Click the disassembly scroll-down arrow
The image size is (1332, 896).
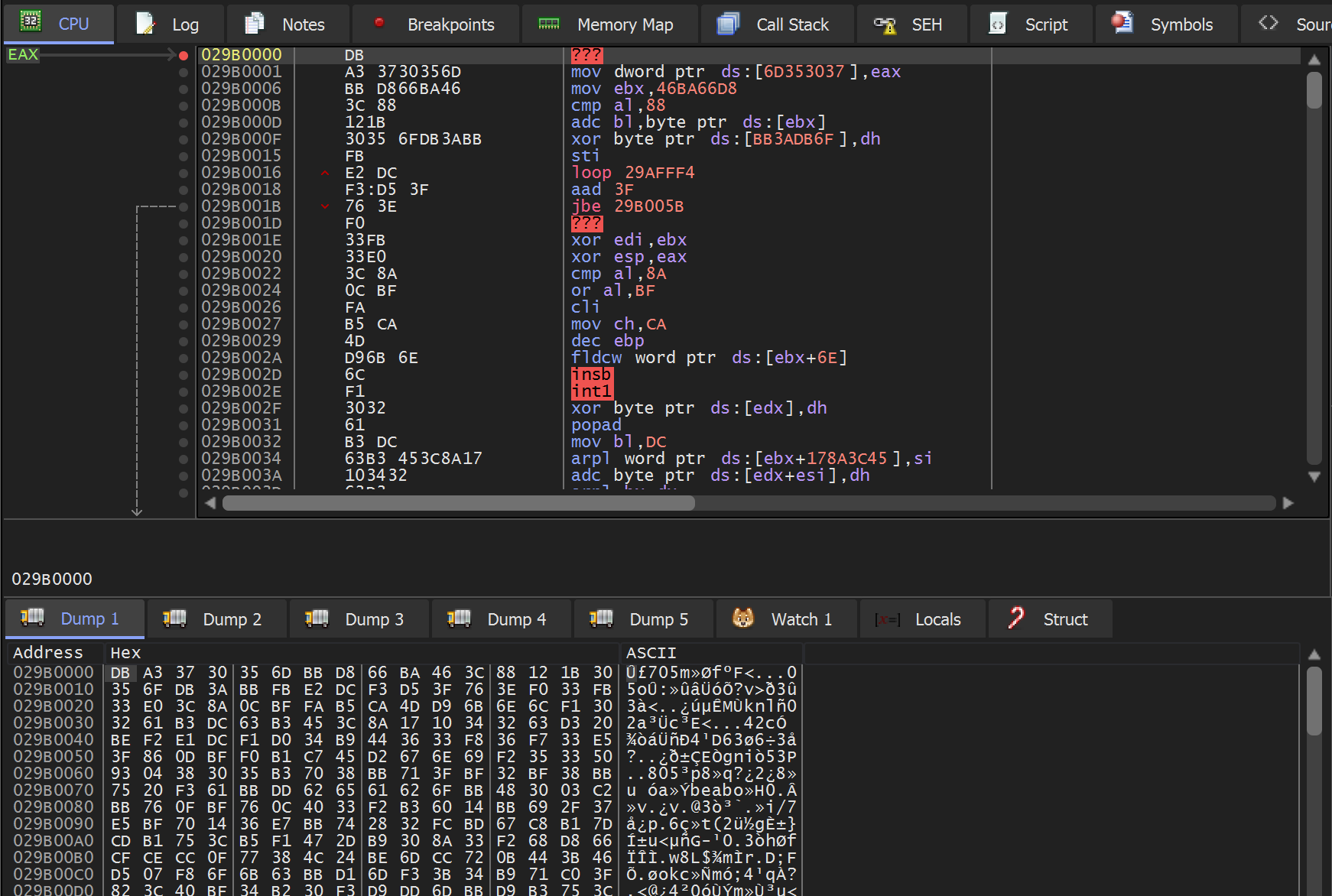click(1314, 477)
